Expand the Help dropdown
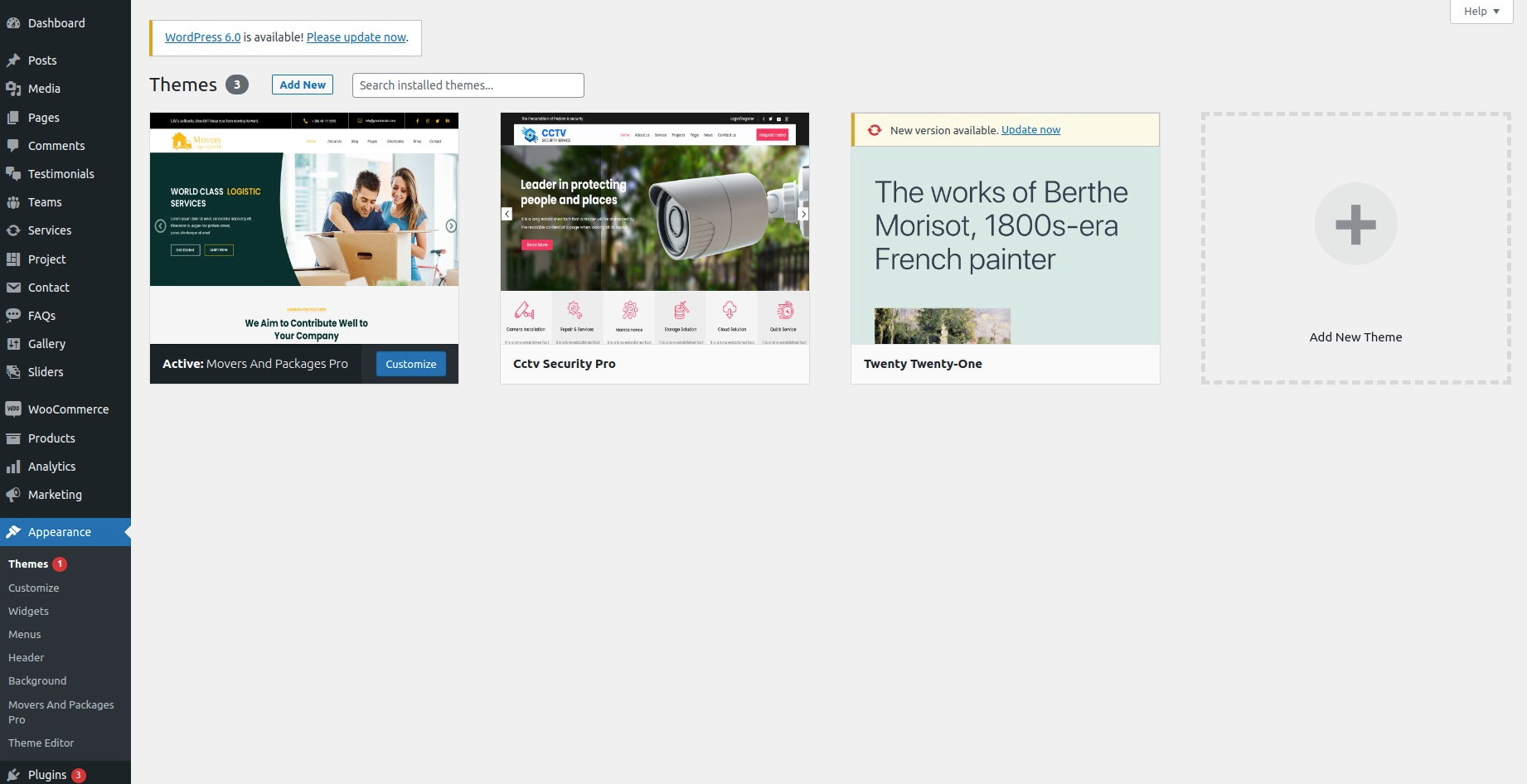This screenshot has width=1527, height=784. (1481, 12)
